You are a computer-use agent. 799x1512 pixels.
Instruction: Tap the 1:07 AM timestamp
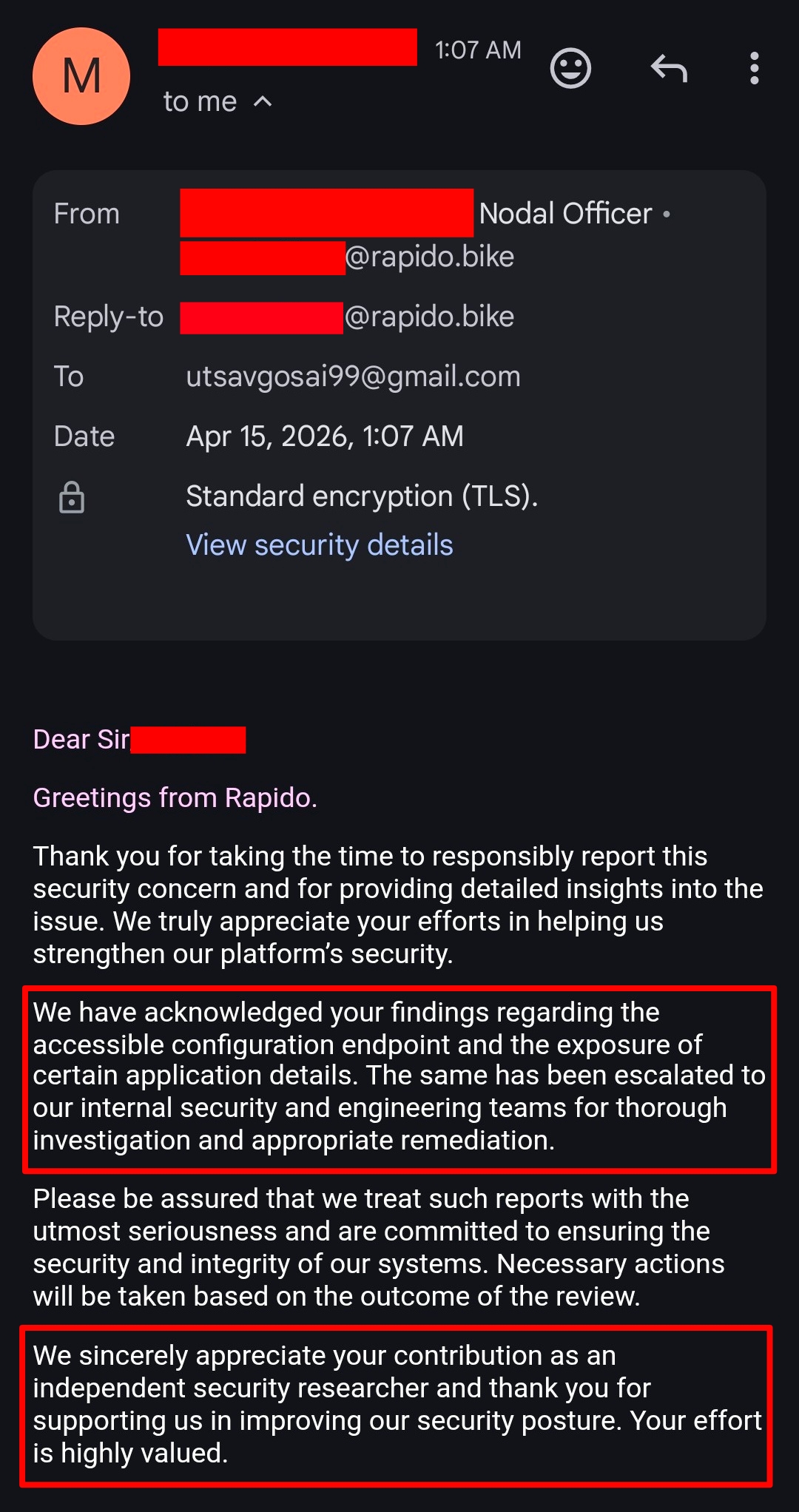coord(478,50)
